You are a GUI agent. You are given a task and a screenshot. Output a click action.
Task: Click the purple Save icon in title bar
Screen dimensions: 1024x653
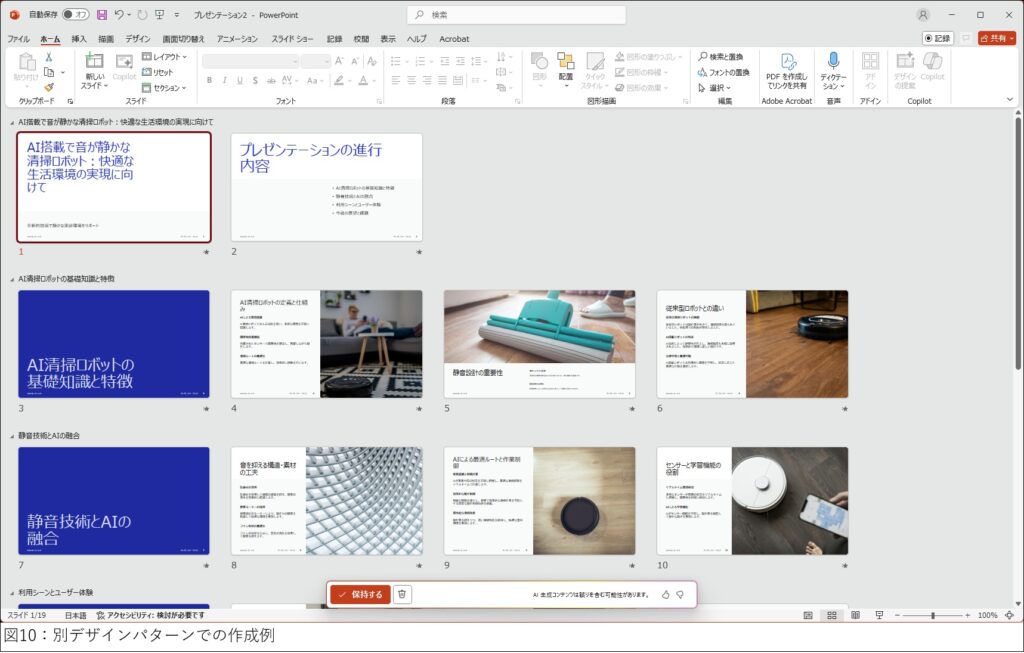pyautogui.click(x=101, y=15)
